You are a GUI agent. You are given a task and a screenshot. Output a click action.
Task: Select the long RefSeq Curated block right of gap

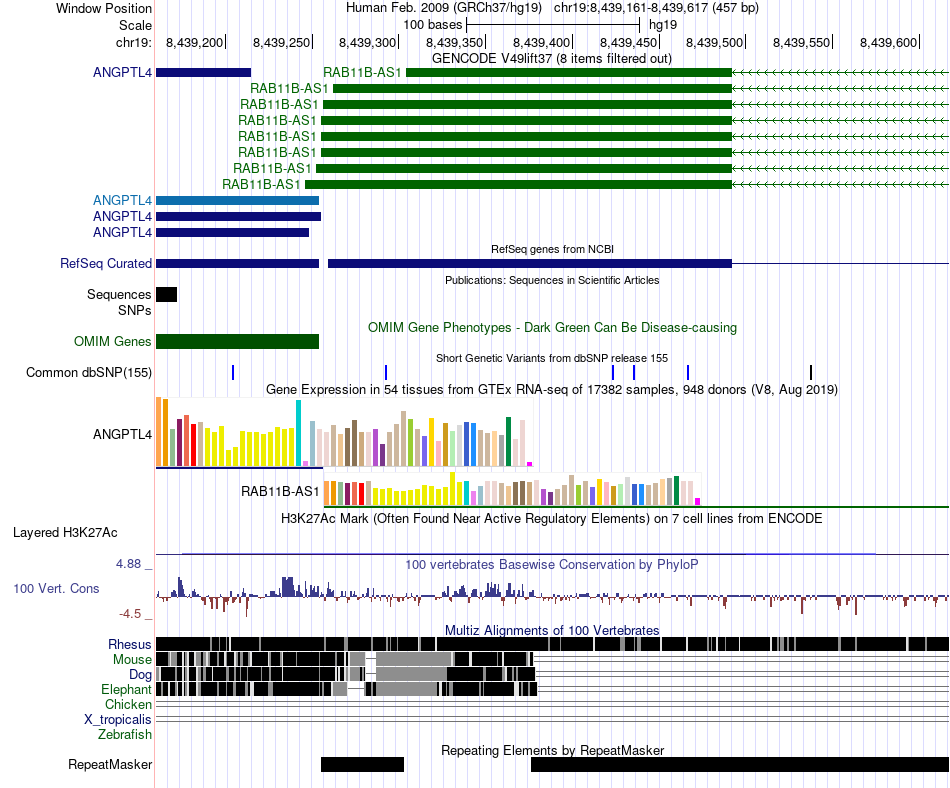pyautogui.click(x=530, y=263)
